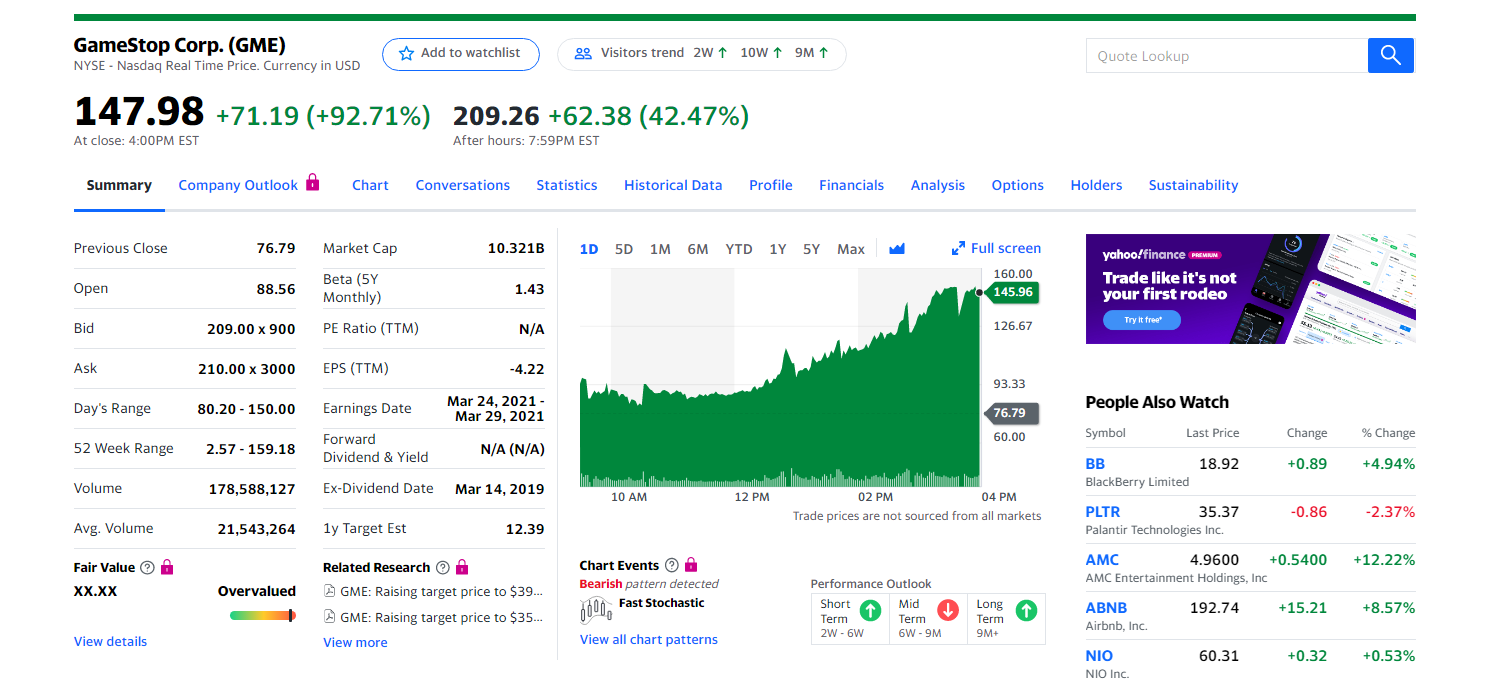
Task: Open the Company Outlook tab
Action: coord(238,185)
